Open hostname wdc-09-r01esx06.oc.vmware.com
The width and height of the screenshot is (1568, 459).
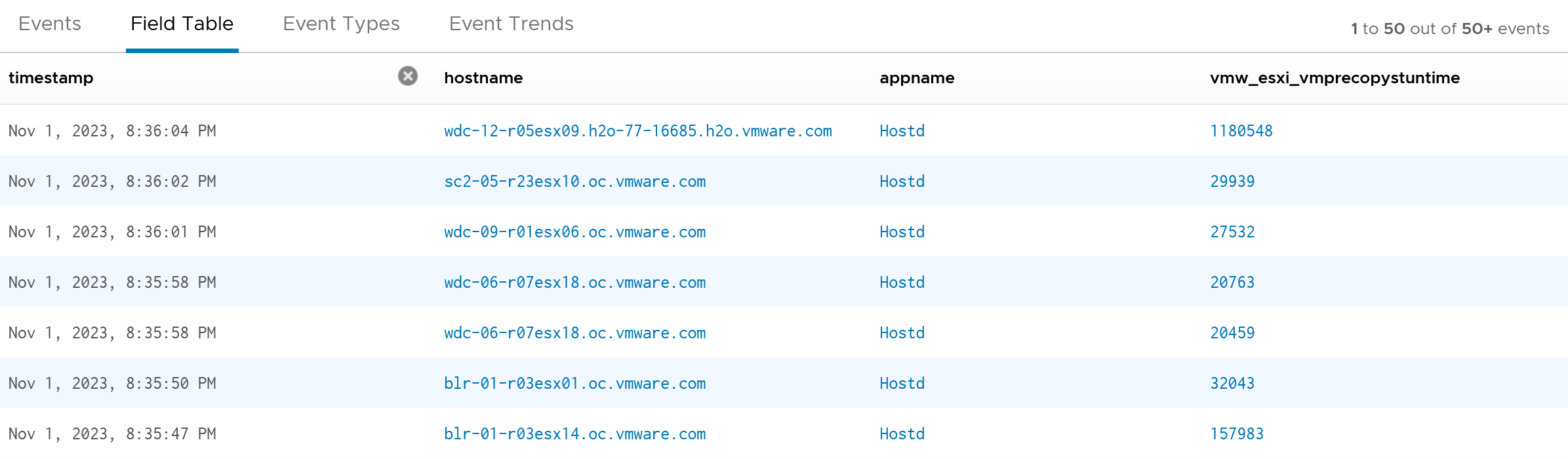coord(575,232)
